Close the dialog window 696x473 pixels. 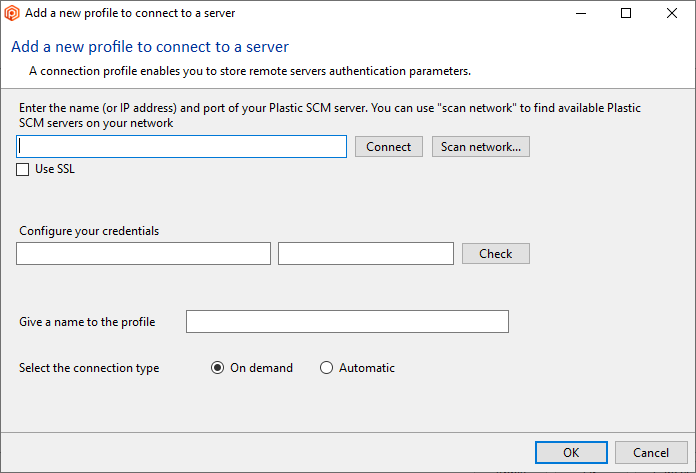[x=672, y=13]
